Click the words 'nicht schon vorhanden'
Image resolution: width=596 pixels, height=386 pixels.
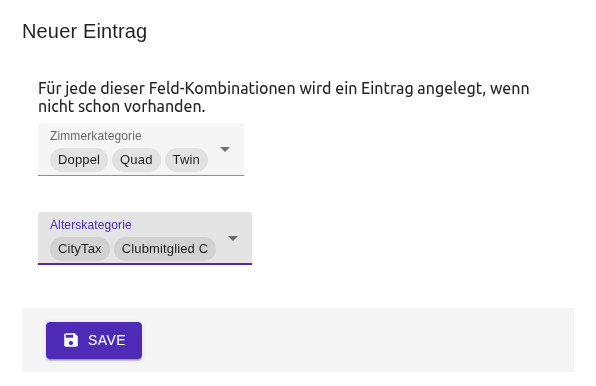(x=122, y=106)
